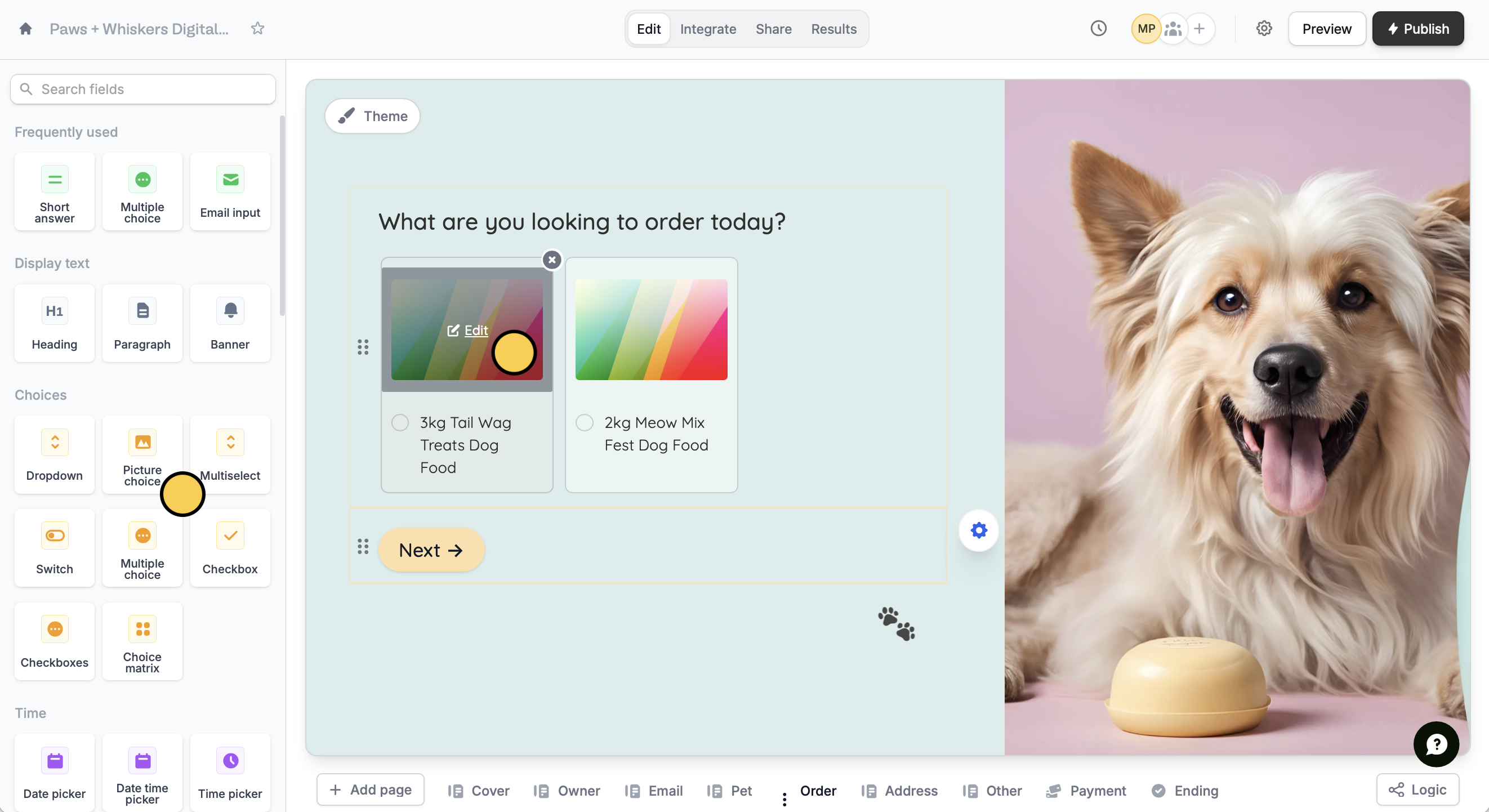Click the Publish button
This screenshot has height=812, width=1489.
(x=1417, y=29)
